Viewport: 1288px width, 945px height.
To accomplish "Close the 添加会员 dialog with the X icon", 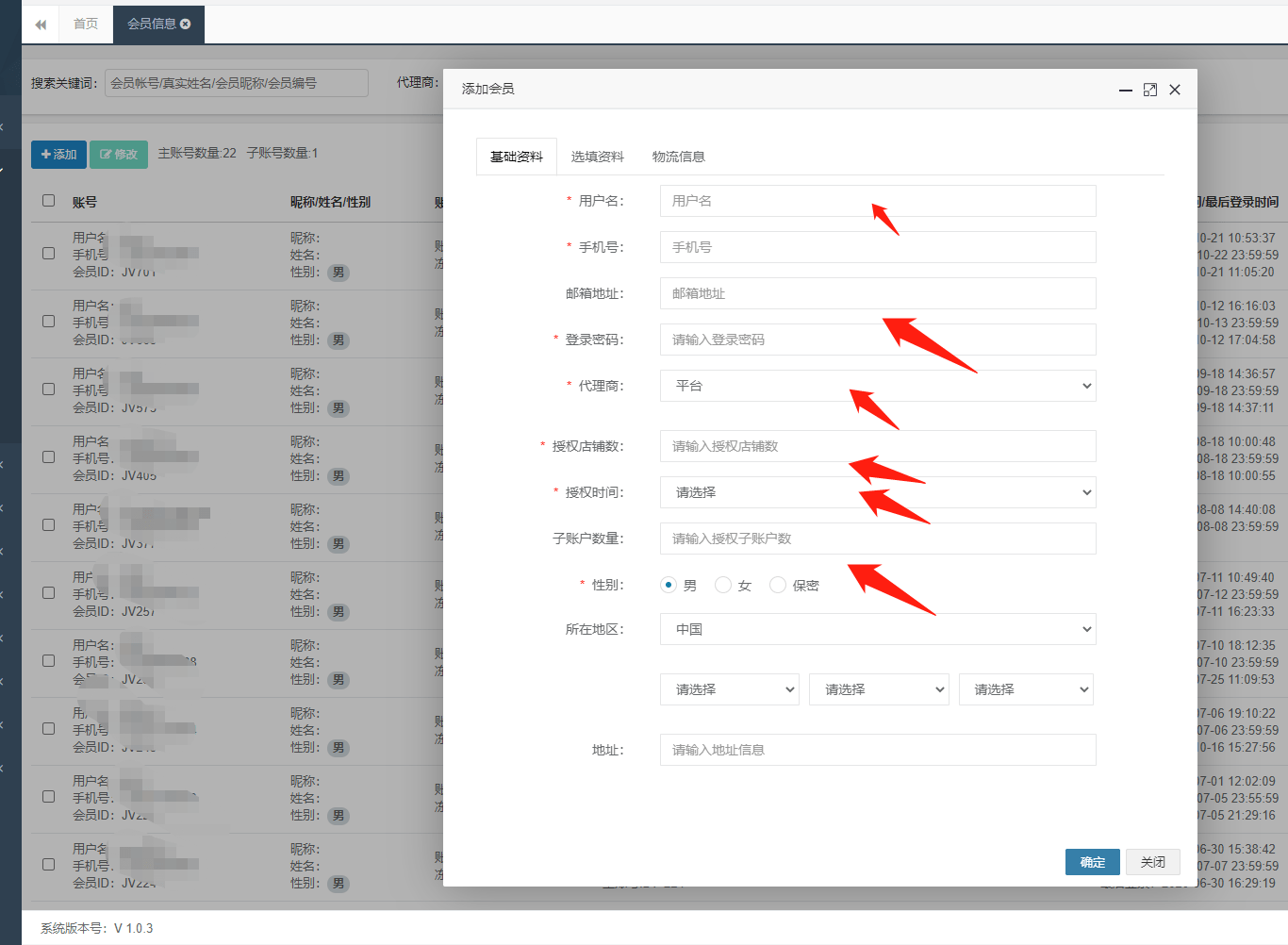I will 1175,89.
